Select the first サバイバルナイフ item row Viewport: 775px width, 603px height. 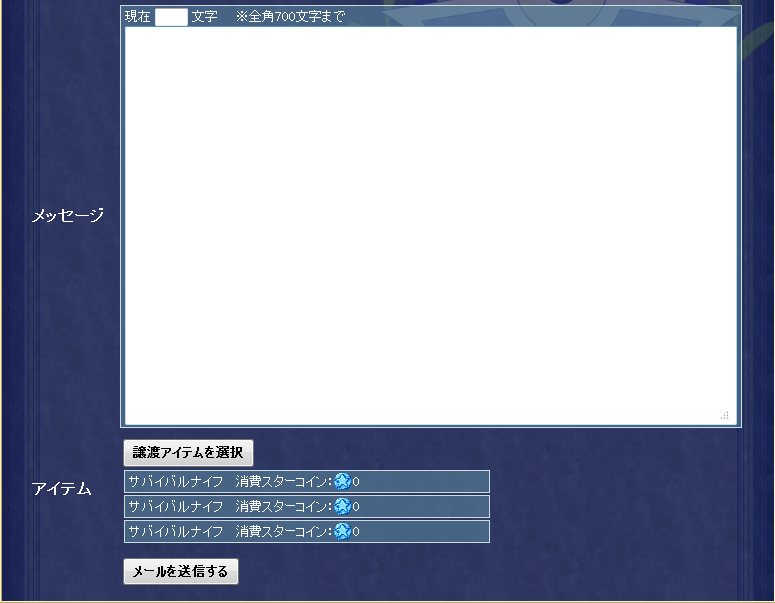coord(307,481)
